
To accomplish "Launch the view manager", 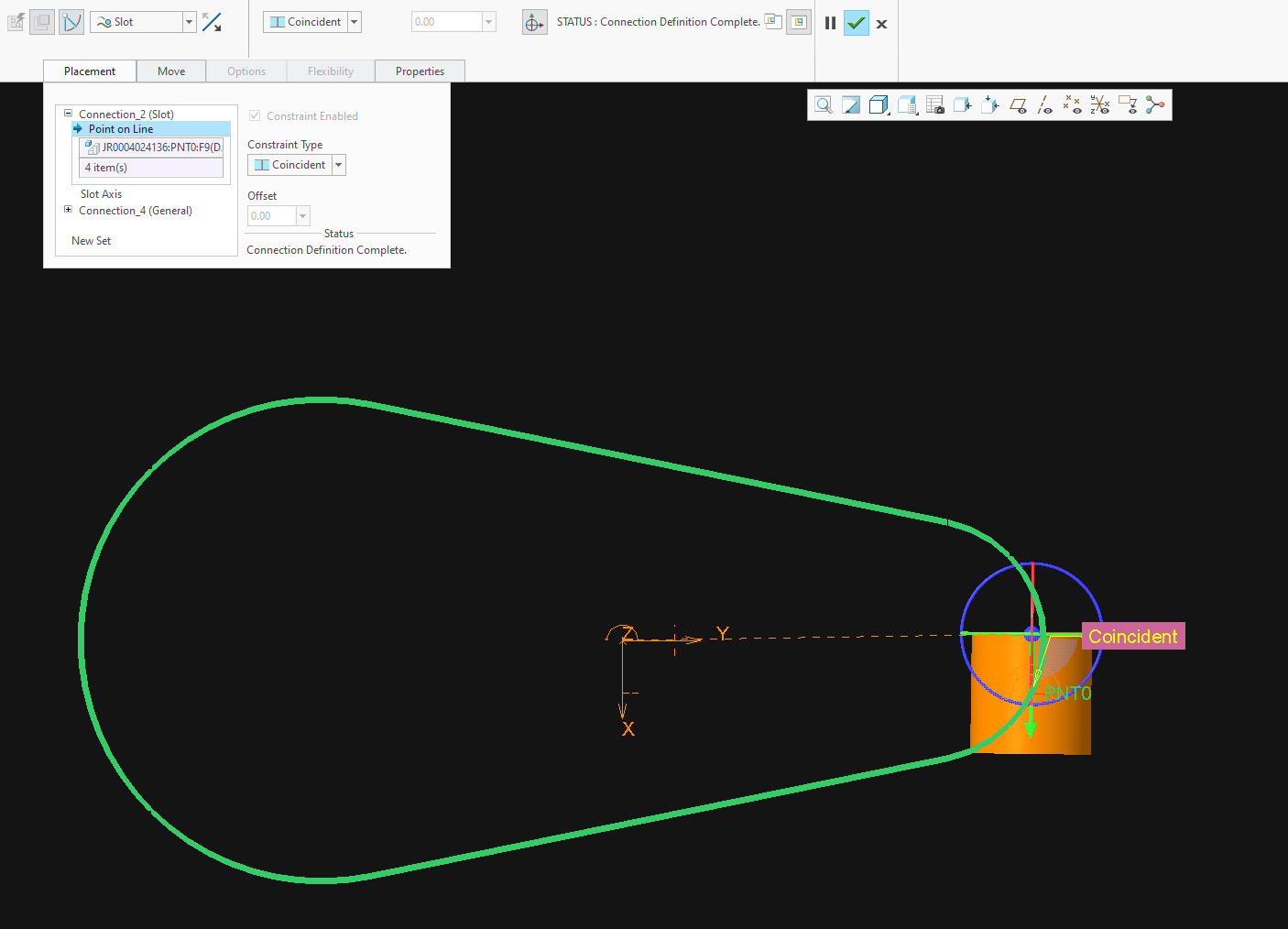I will point(934,104).
